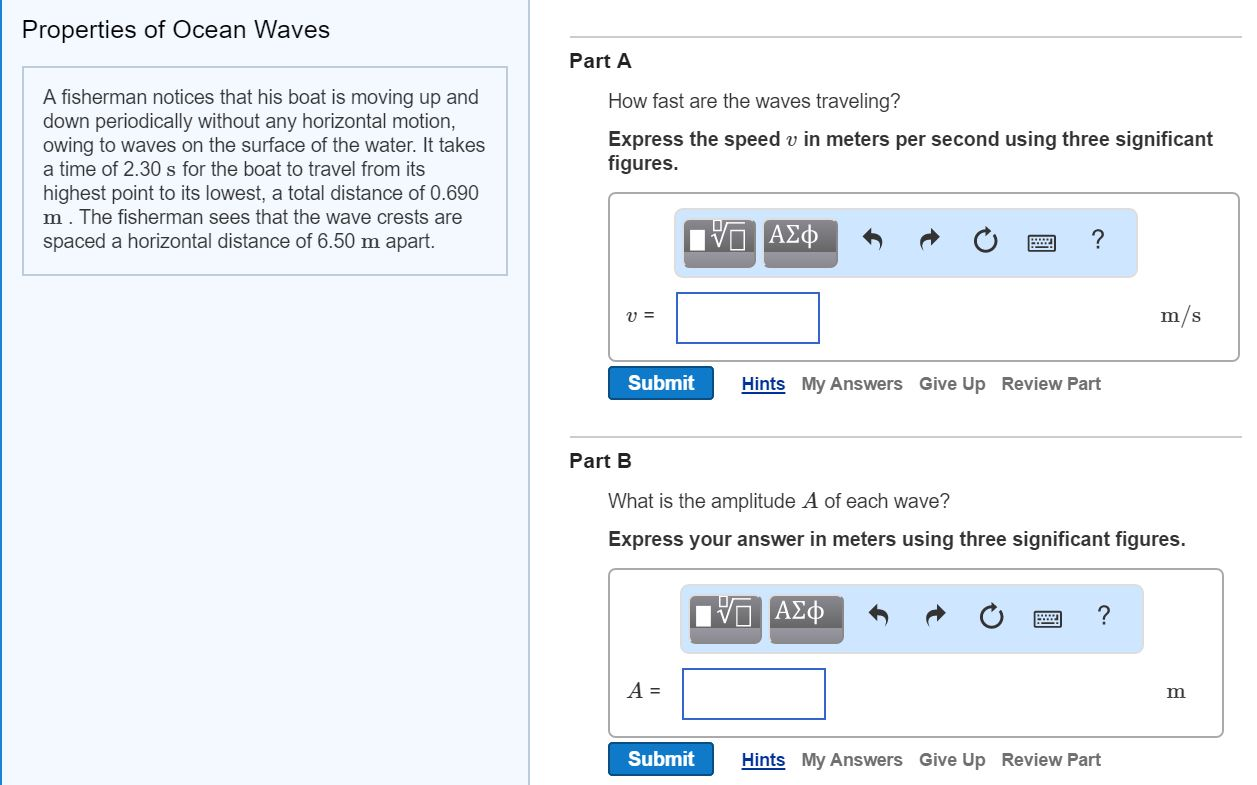
Task: Click the help question mark in Part A toolbar
Action: [1097, 240]
